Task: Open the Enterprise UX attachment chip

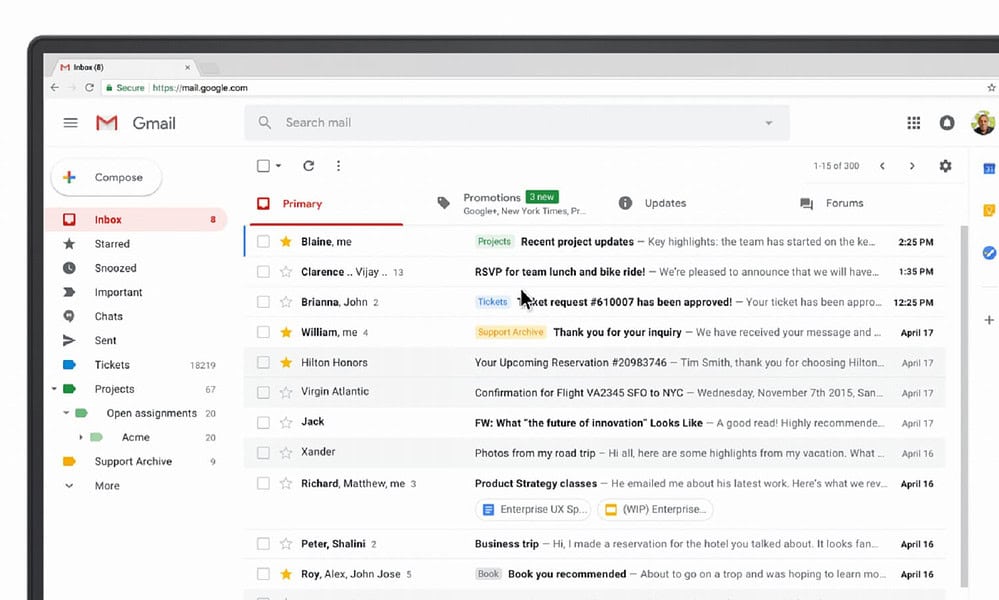Action: tap(532, 509)
